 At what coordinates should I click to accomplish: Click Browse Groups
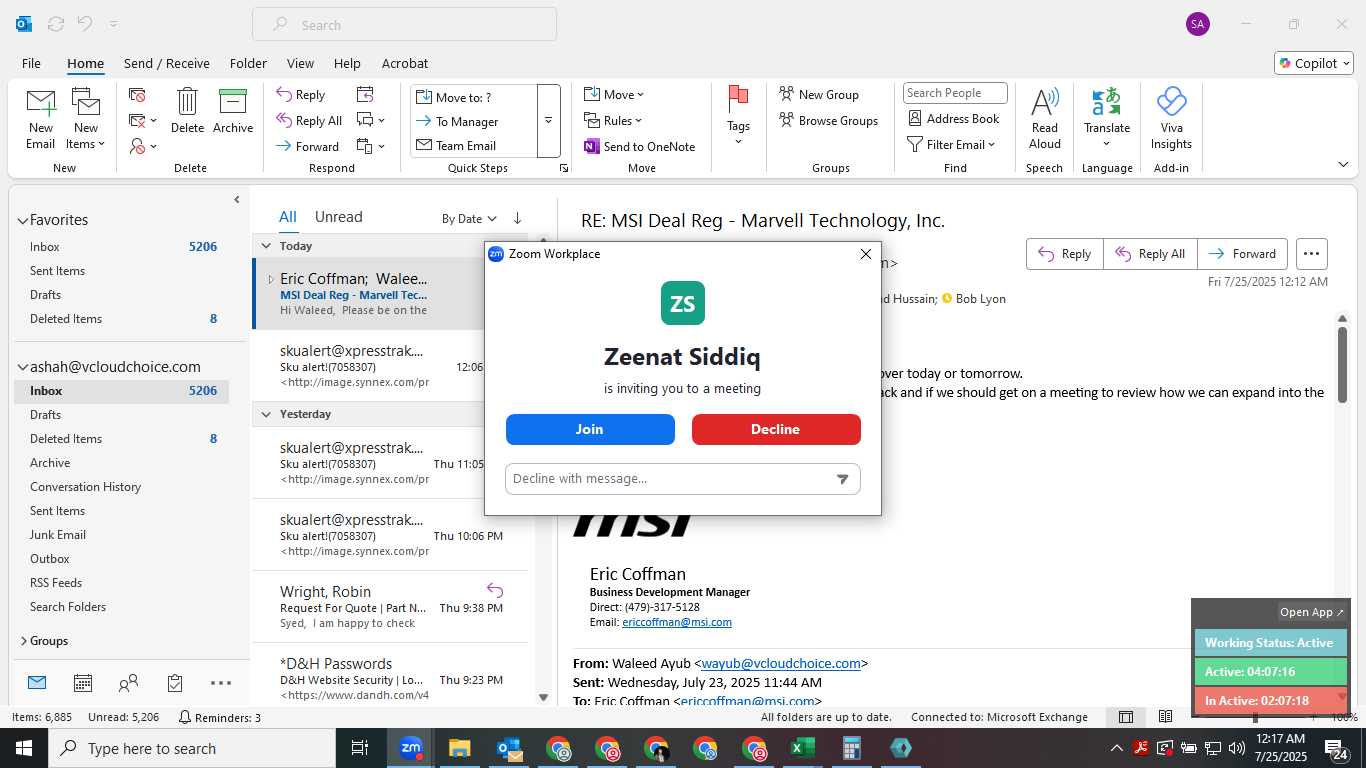click(x=828, y=121)
